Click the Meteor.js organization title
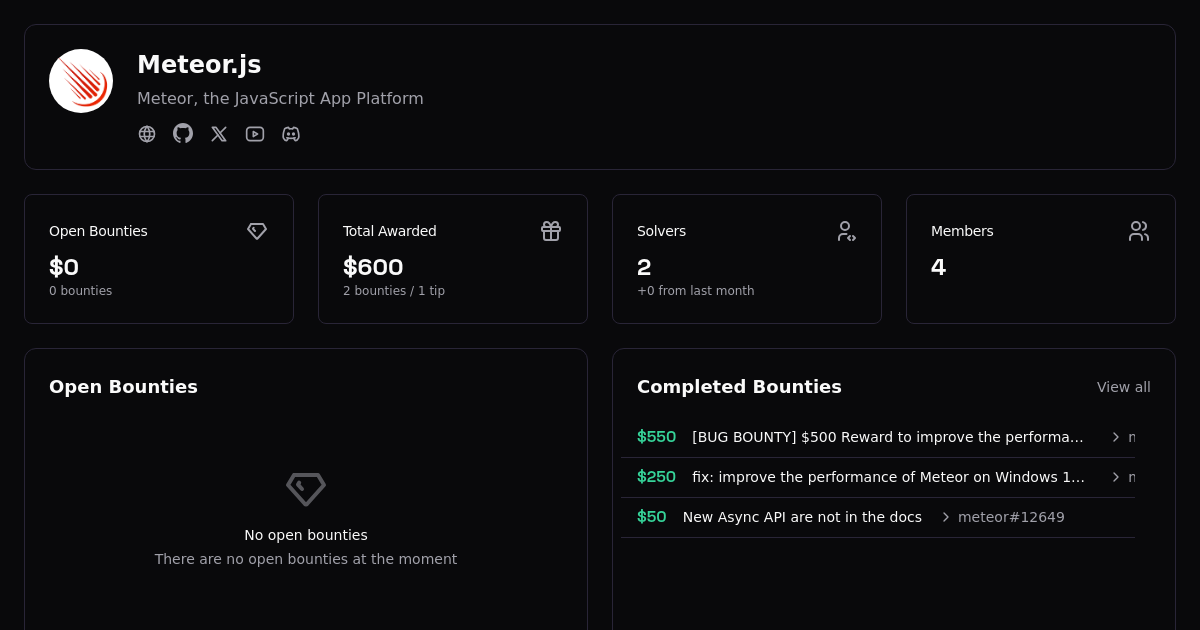 tap(199, 65)
